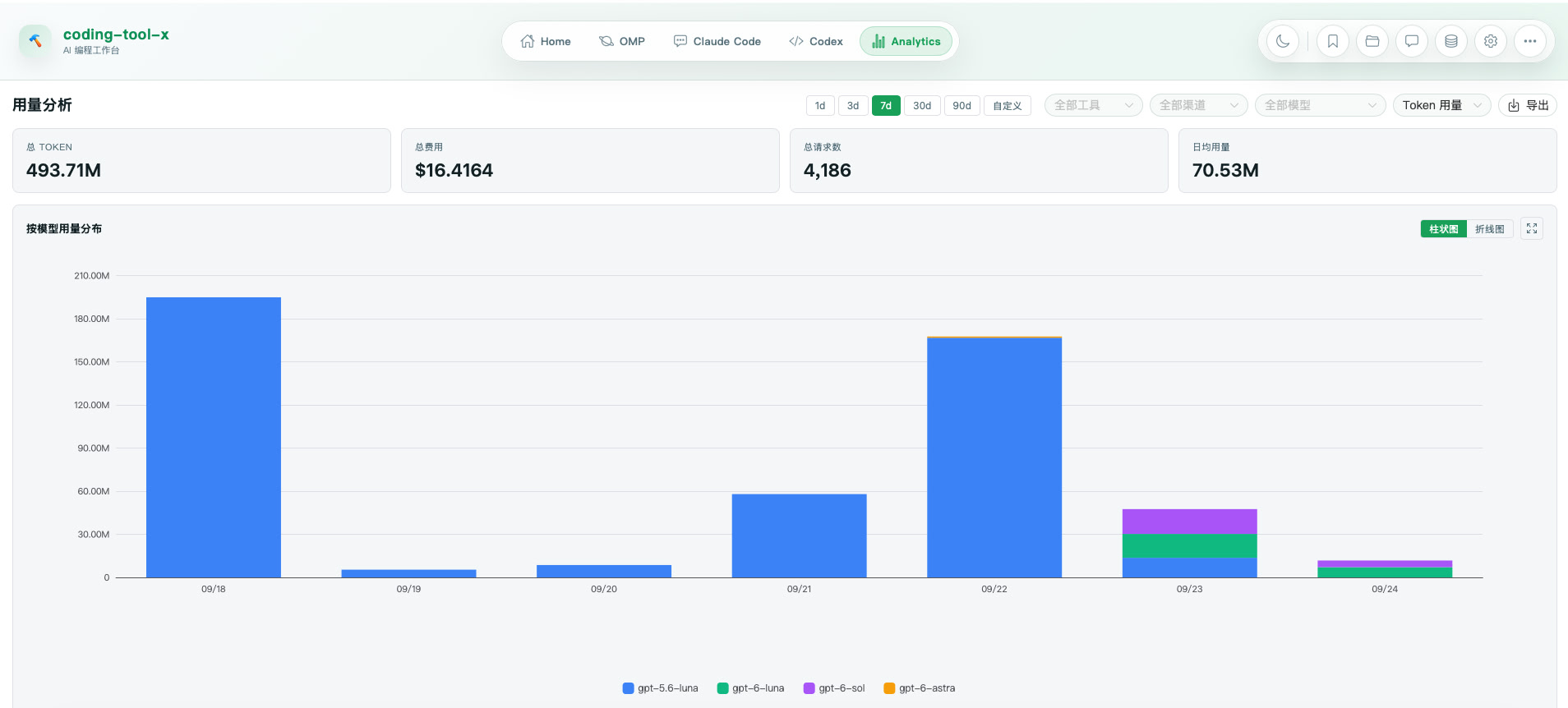Open the bookmark icon in the header
1568x708 pixels.
point(1333,41)
